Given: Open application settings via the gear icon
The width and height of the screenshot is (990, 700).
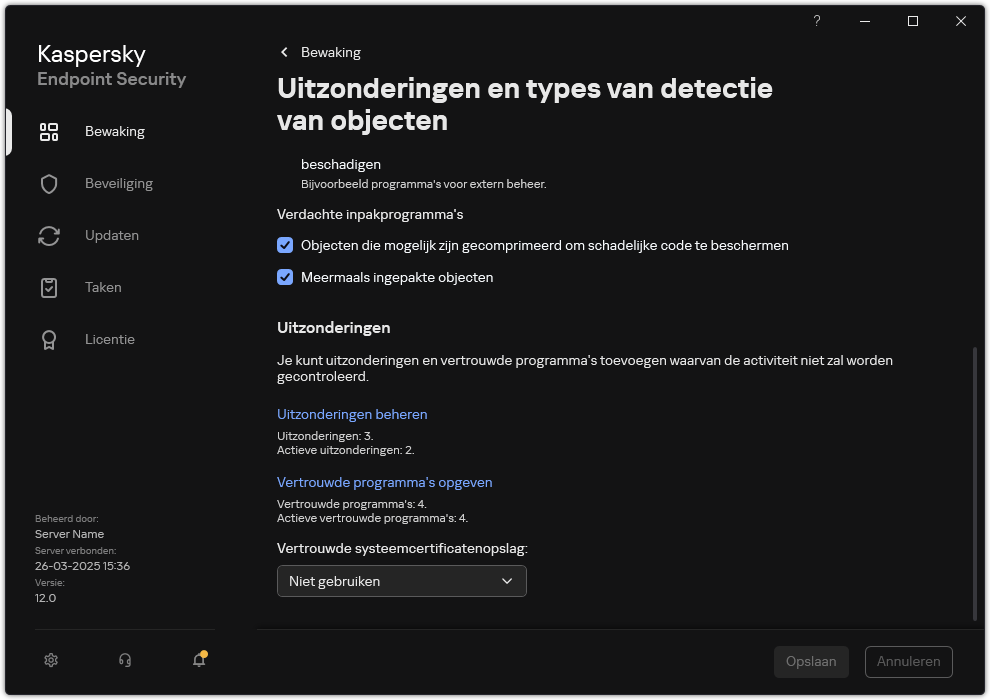Looking at the screenshot, I should pyautogui.click(x=51, y=660).
